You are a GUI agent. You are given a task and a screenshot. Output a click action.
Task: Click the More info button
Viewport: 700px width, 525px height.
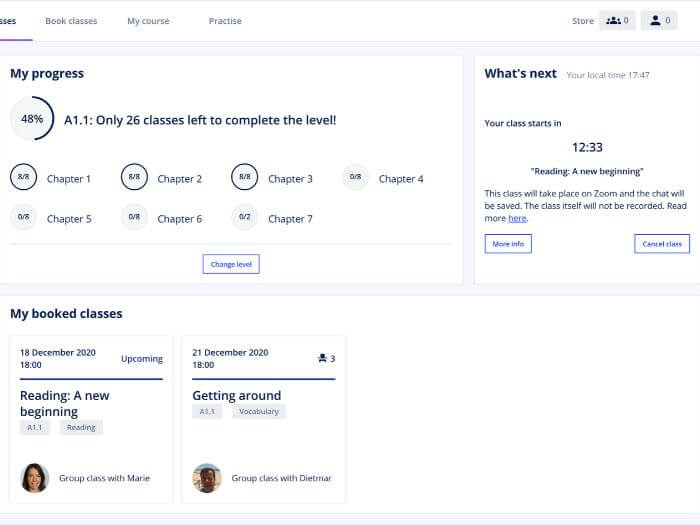pos(508,244)
